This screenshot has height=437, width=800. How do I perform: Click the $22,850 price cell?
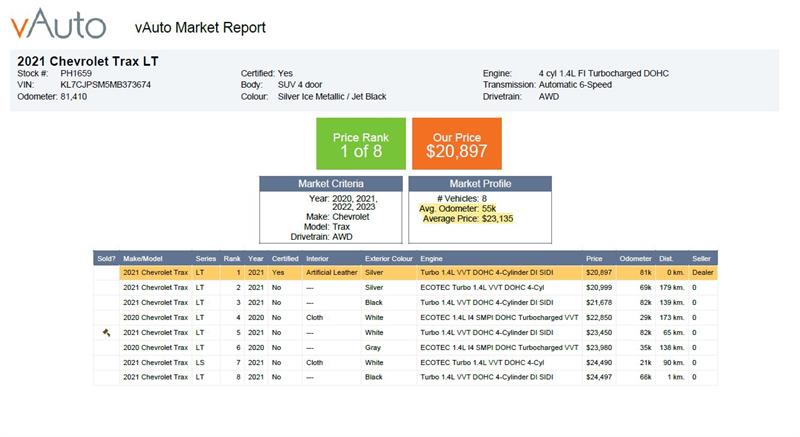point(599,317)
